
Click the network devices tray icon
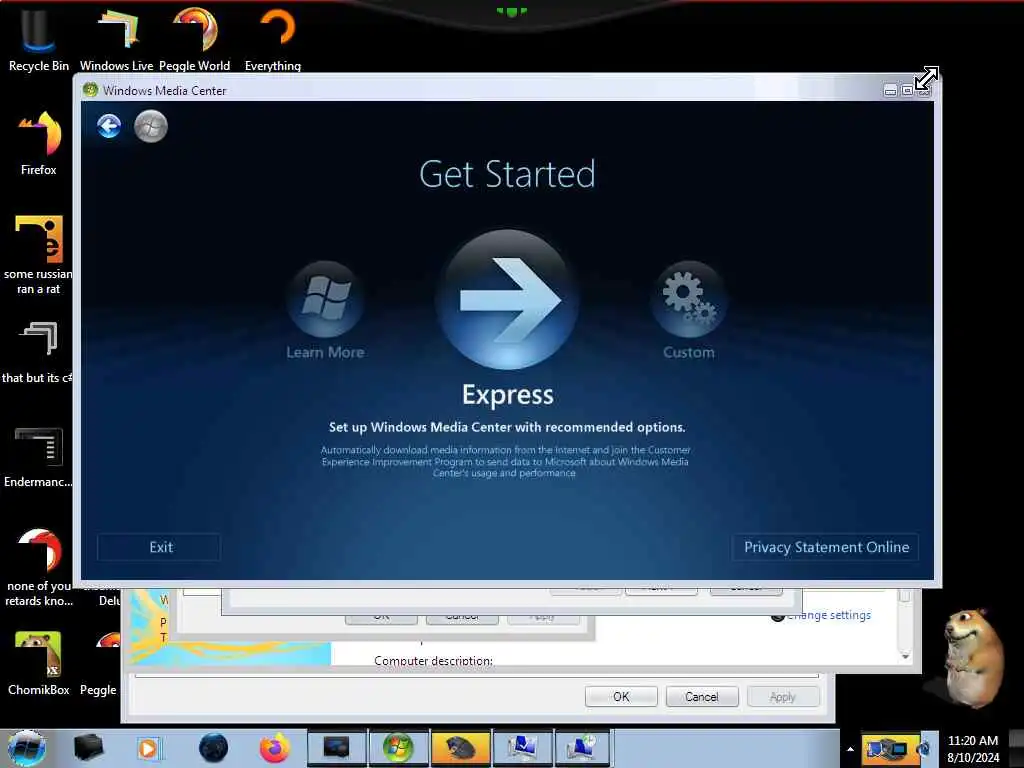coord(891,748)
